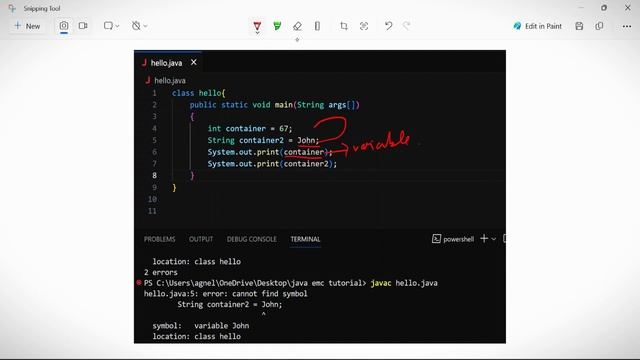640x360 pixels.
Task: Click 'public static void main' line
Action: [x=275, y=105]
